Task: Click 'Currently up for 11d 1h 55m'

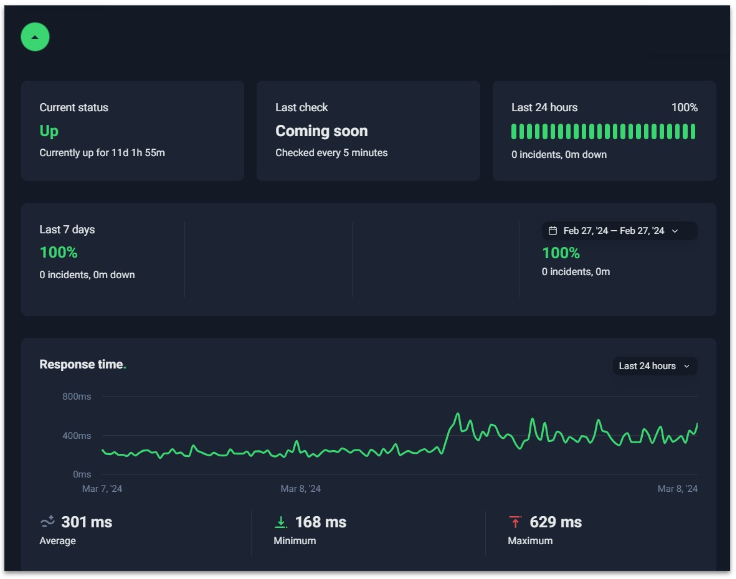Action: pyautogui.click(x=102, y=153)
